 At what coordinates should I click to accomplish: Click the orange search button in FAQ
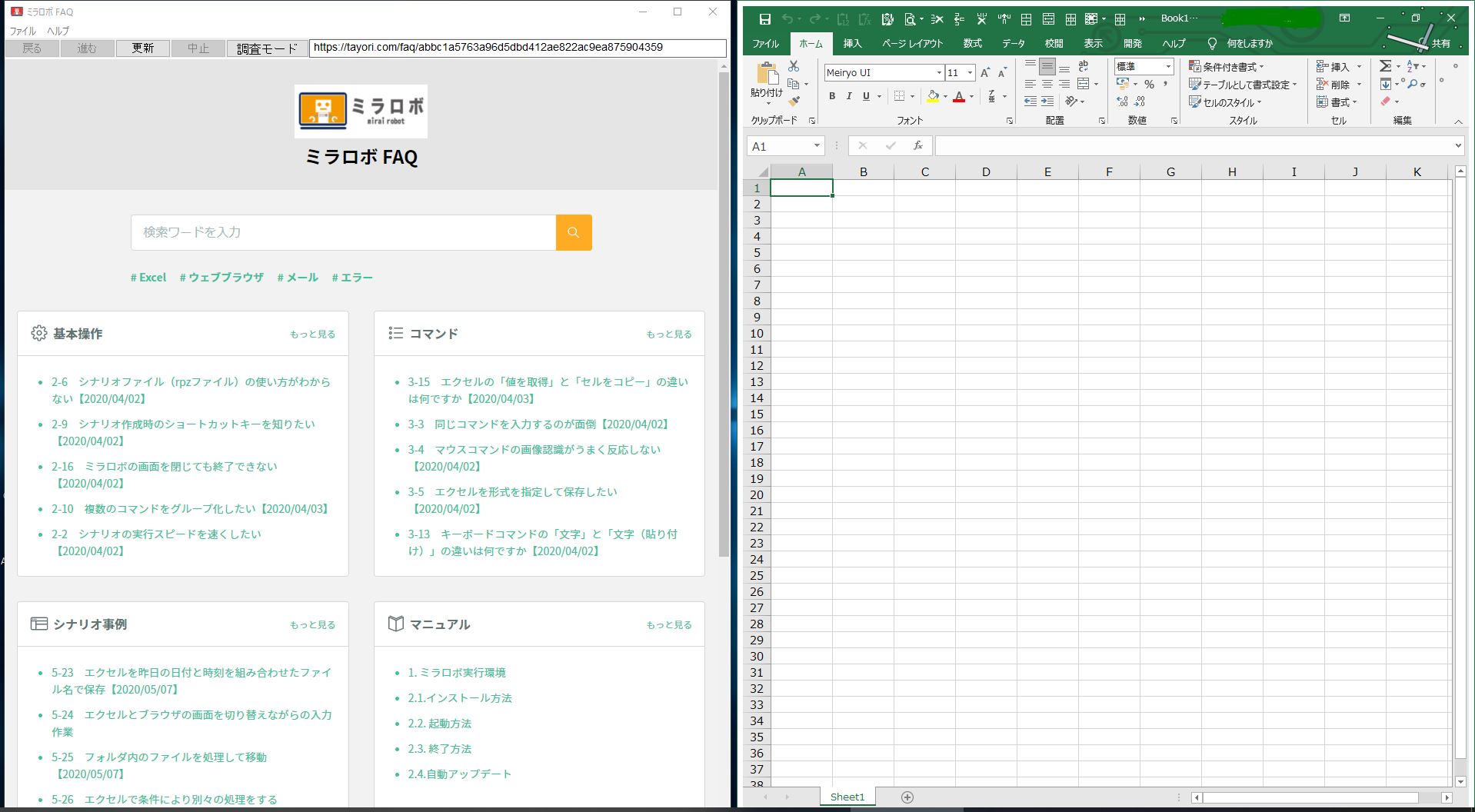573,232
